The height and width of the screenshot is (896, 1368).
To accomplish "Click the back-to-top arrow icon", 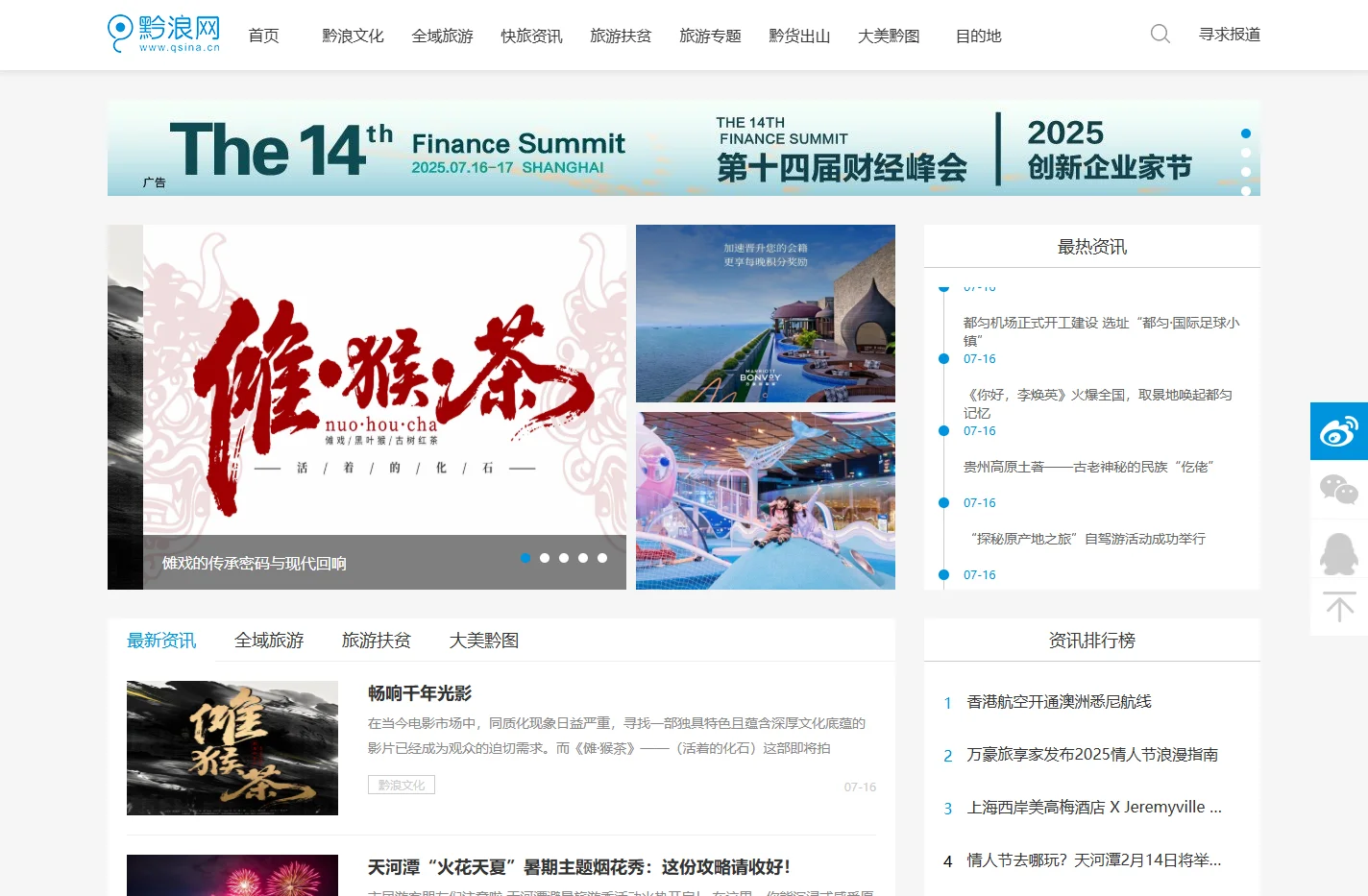I will point(1339,607).
